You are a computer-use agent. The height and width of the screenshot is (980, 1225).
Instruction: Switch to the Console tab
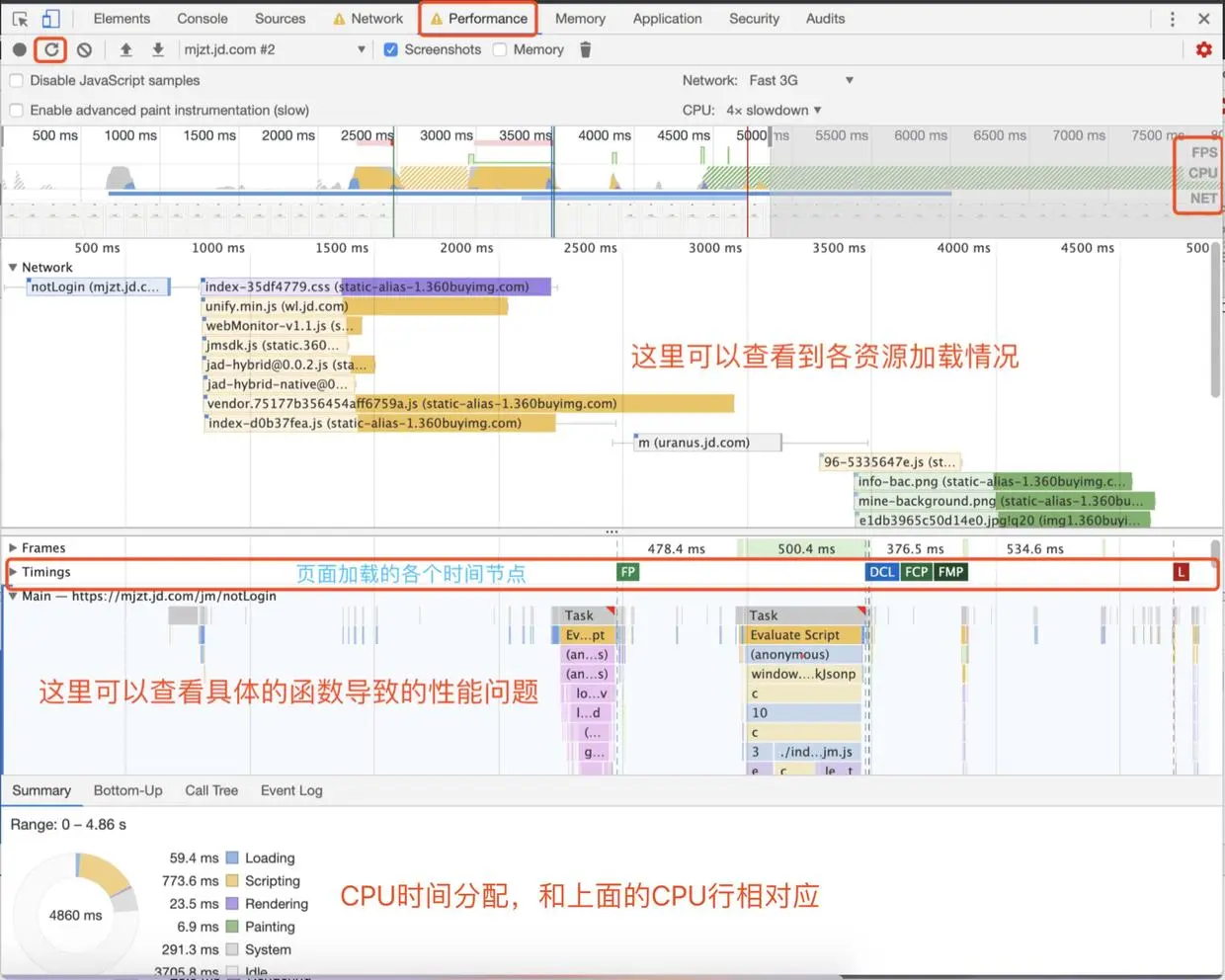(203, 19)
